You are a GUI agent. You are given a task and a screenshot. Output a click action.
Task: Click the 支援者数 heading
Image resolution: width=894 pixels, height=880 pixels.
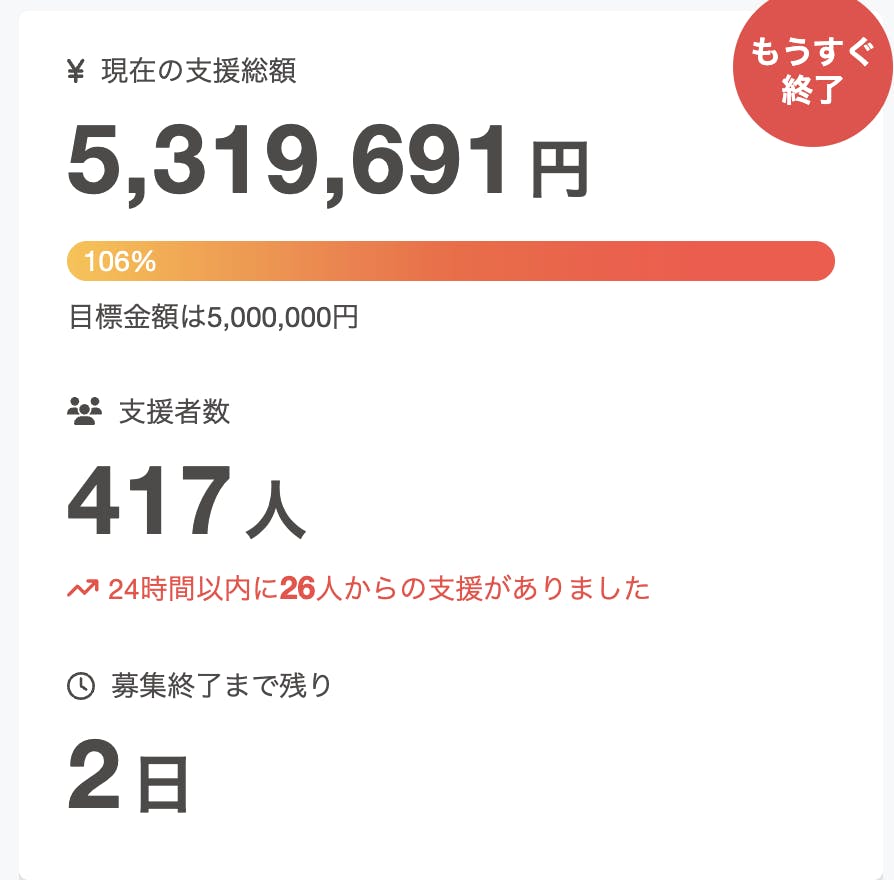point(175,411)
